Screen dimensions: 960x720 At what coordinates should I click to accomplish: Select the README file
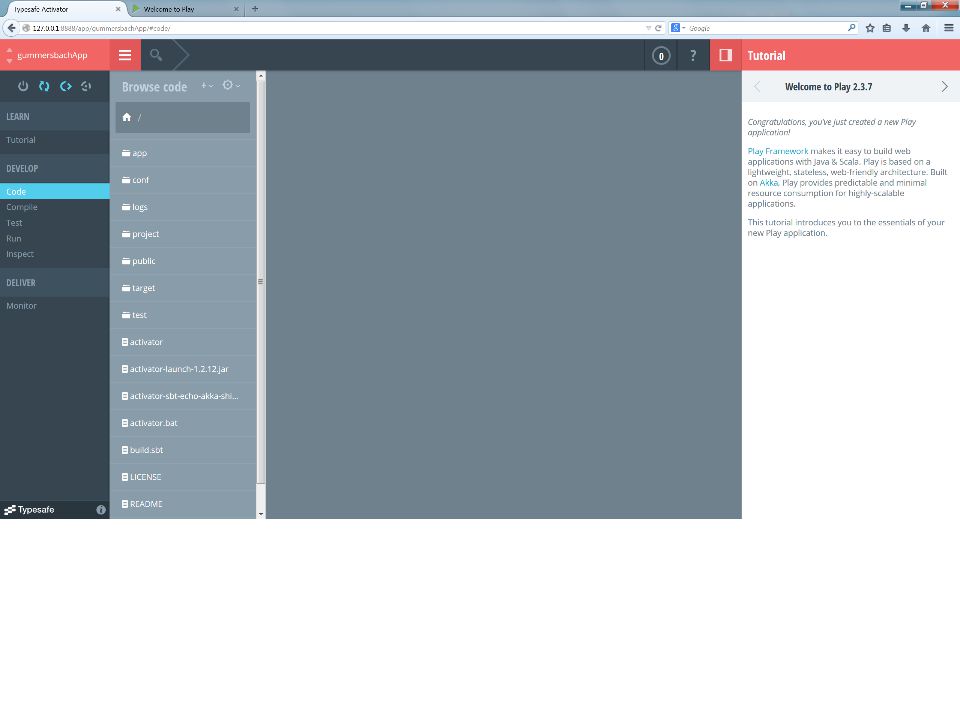(183, 503)
